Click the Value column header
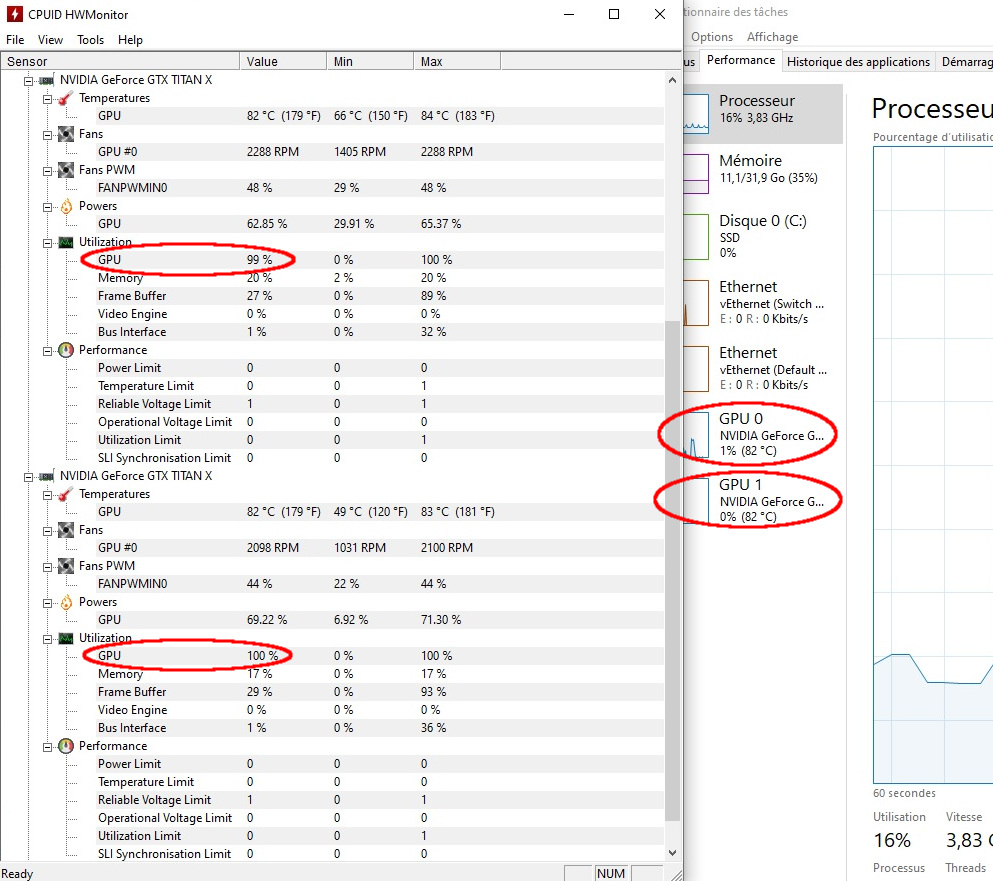The height and width of the screenshot is (881, 993). [x=283, y=61]
